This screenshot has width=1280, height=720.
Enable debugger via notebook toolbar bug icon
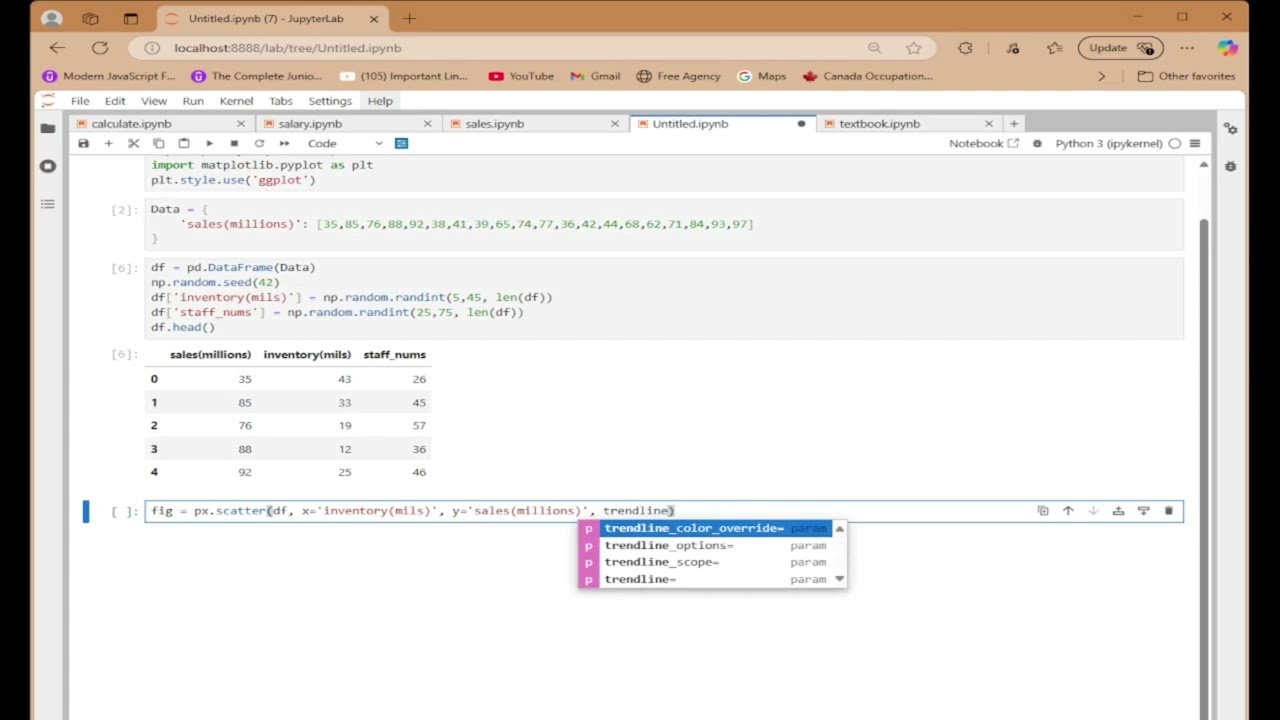click(1037, 143)
